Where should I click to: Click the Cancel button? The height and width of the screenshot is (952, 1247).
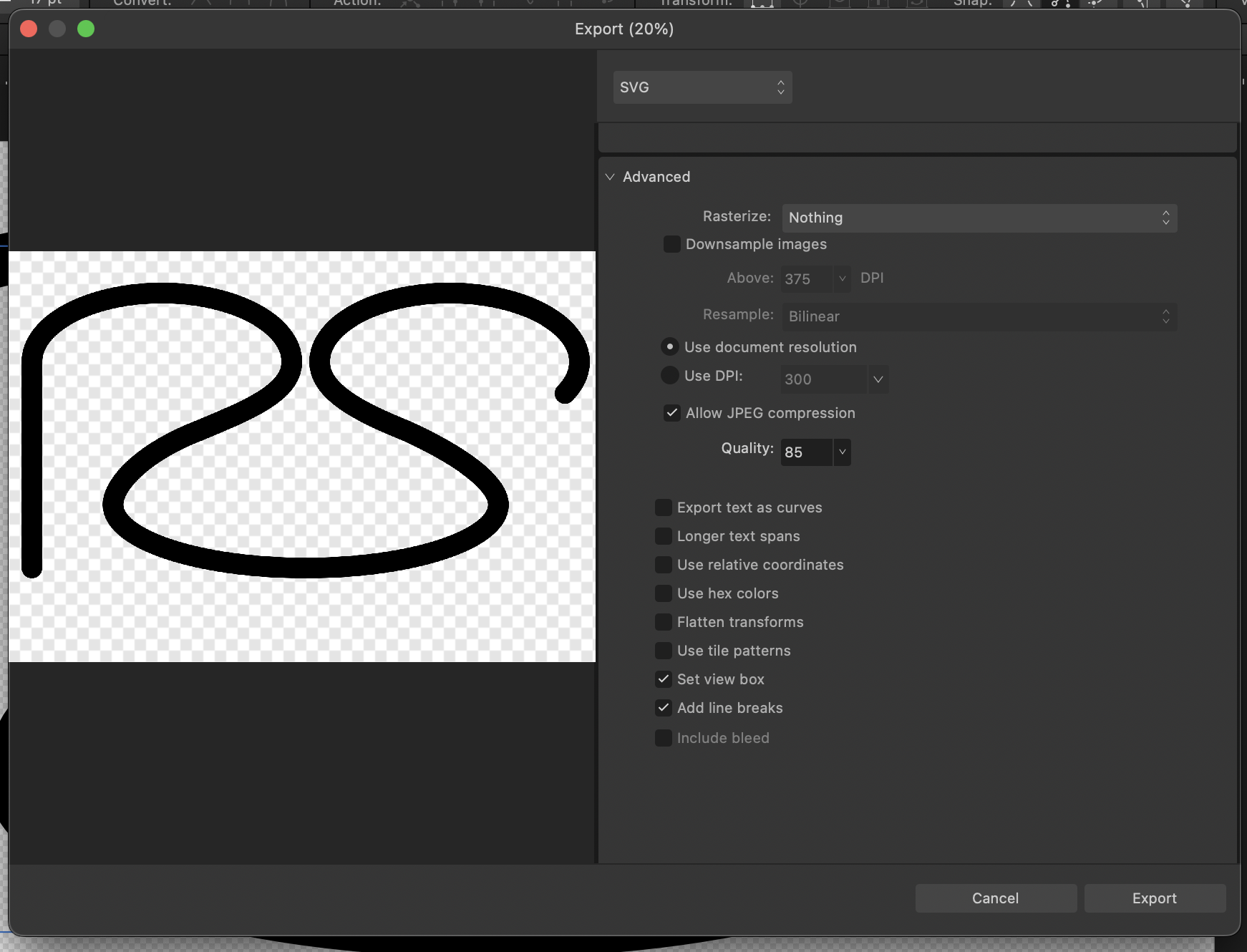tap(995, 898)
